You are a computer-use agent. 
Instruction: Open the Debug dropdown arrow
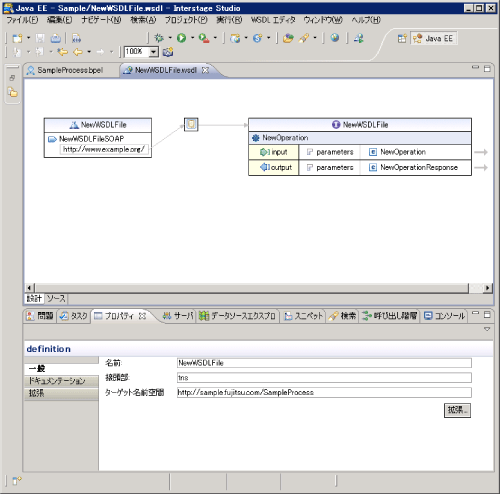170,38
